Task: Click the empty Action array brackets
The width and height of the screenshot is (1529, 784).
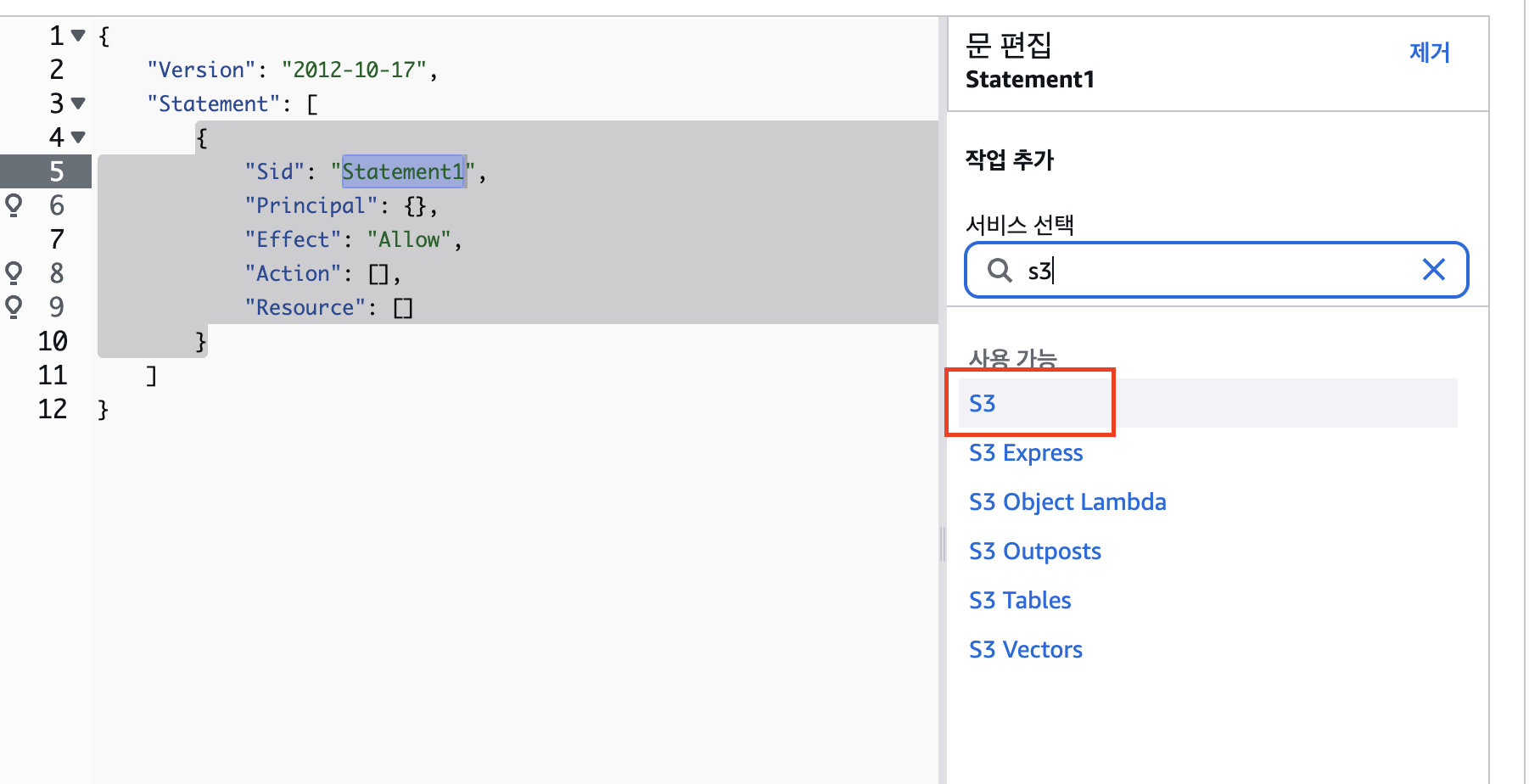Action: point(378,274)
